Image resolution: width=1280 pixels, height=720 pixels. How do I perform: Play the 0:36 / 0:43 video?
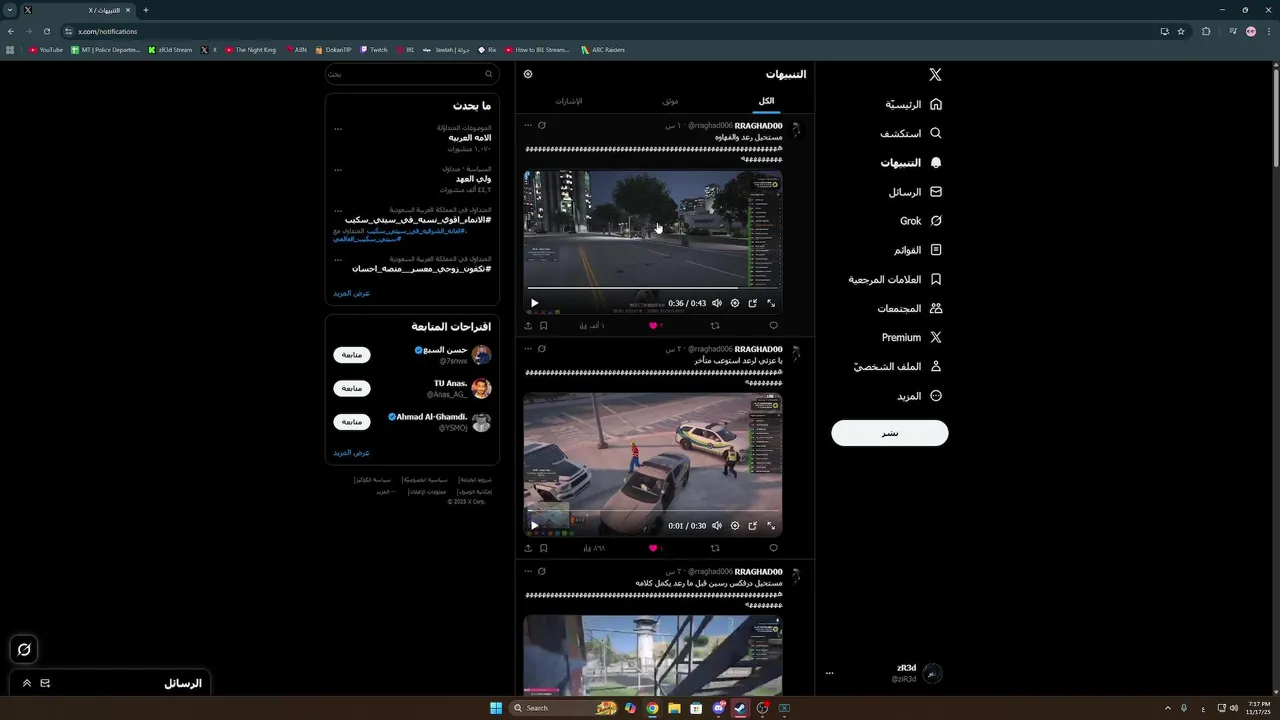[534, 303]
